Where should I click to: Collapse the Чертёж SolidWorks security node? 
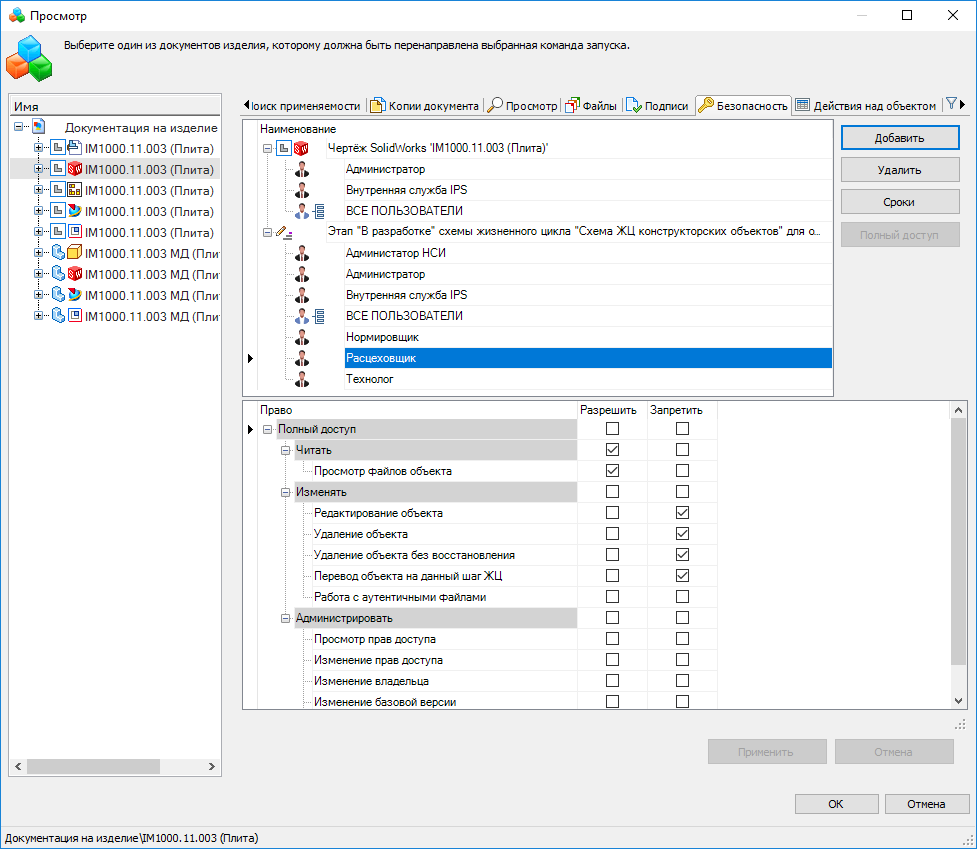point(267,148)
